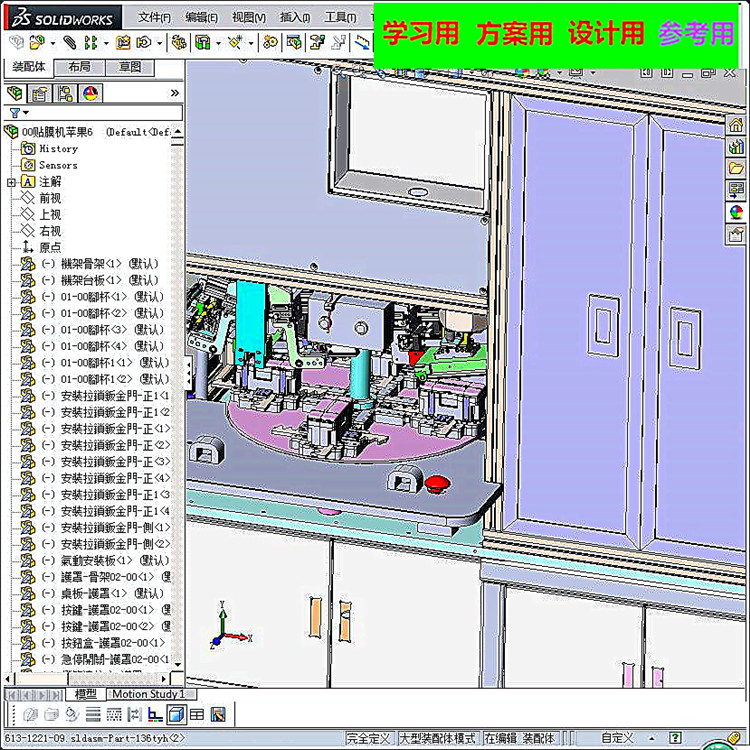
Task: Open Appearances color ball icon in task pane
Action: click(x=736, y=212)
